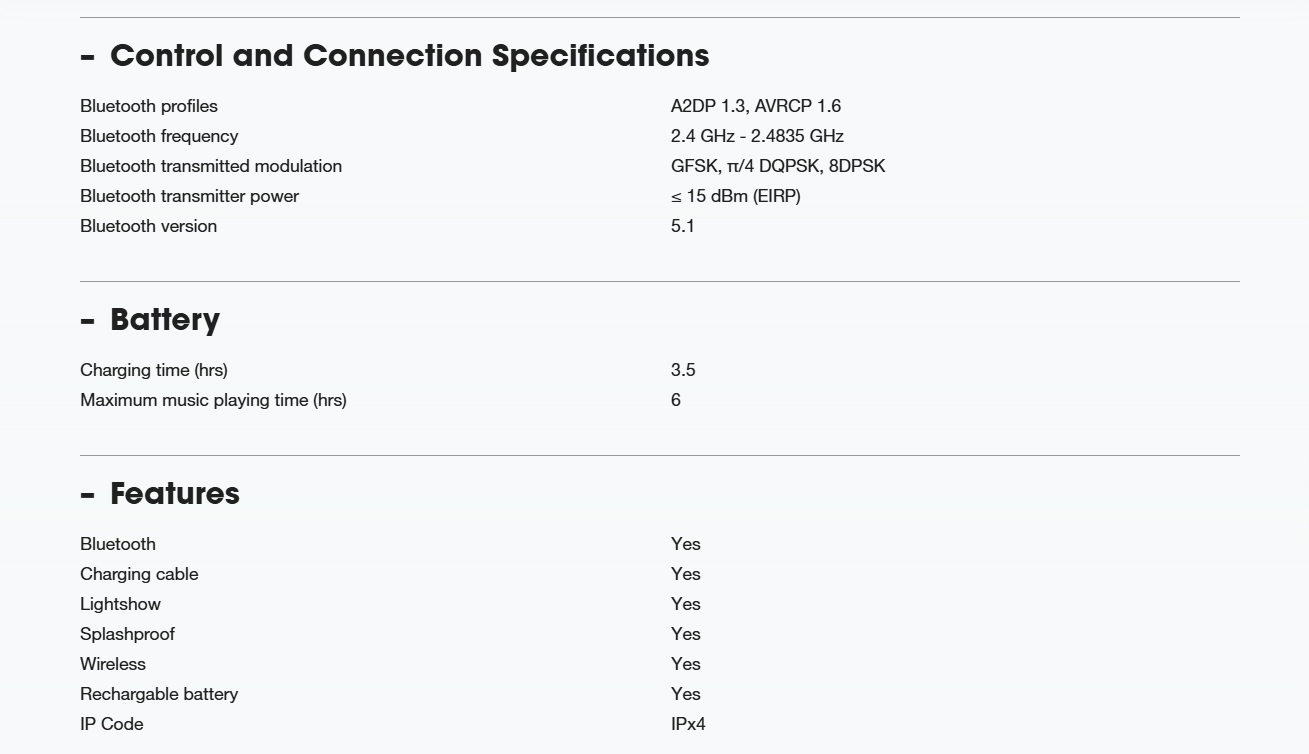1309x754 pixels.
Task: Click the Maximum music playing time label
Action: click(213, 400)
